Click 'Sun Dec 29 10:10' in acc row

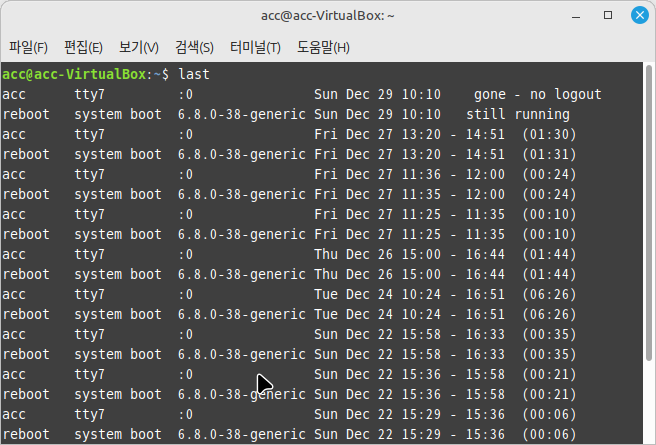[x=377, y=95]
